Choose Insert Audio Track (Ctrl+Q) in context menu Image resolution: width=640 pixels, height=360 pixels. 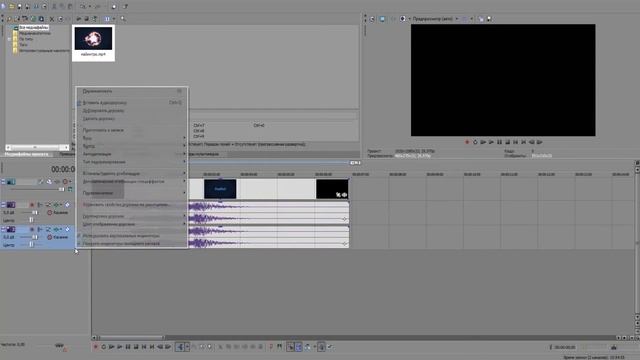(131, 103)
